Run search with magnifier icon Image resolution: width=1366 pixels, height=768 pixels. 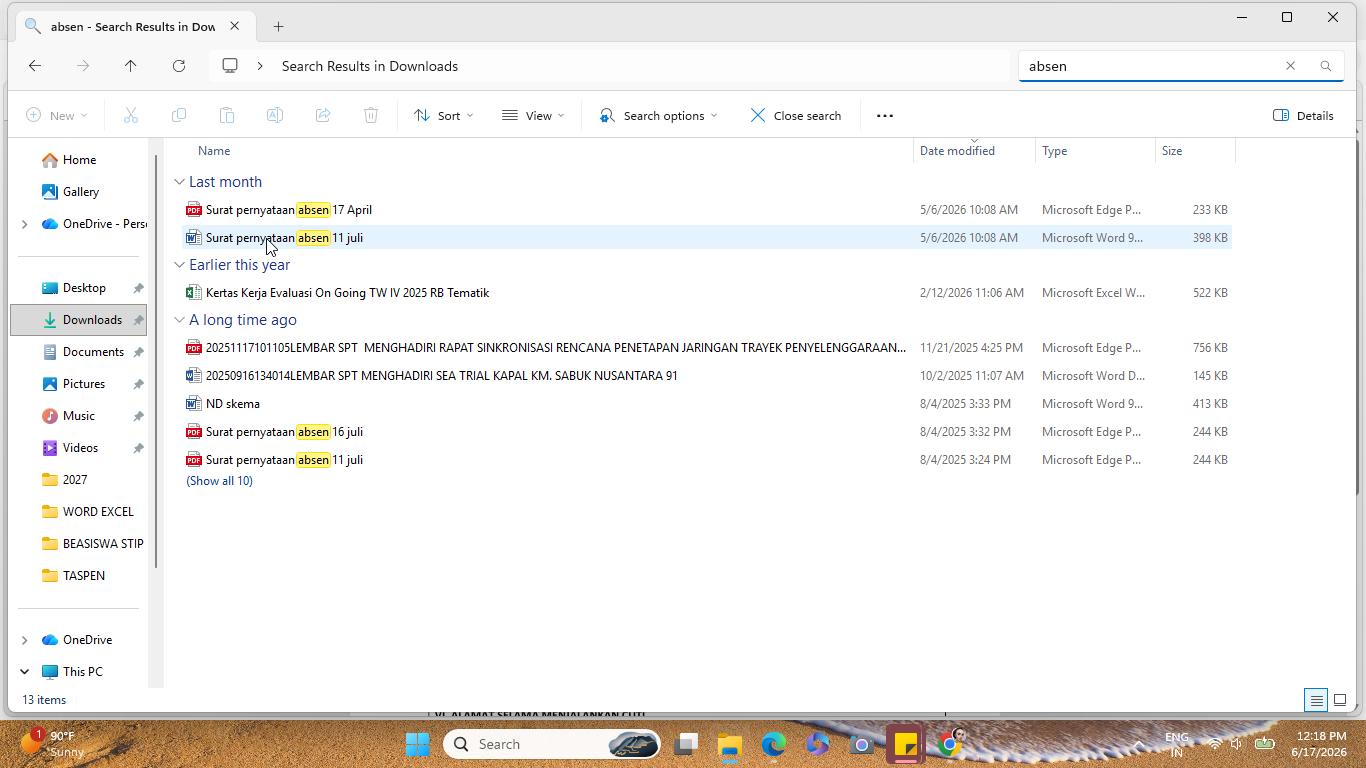coord(1326,66)
